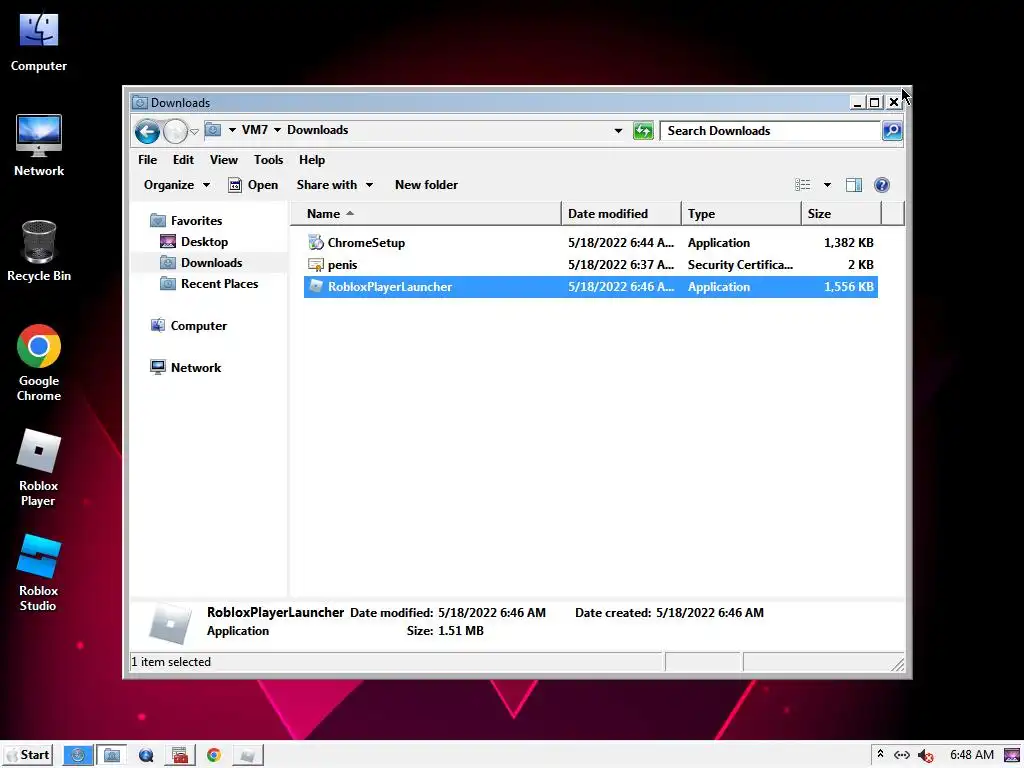Image resolution: width=1024 pixels, height=768 pixels.
Task: Open the view options dropdown arrow
Action: pyautogui.click(x=827, y=185)
